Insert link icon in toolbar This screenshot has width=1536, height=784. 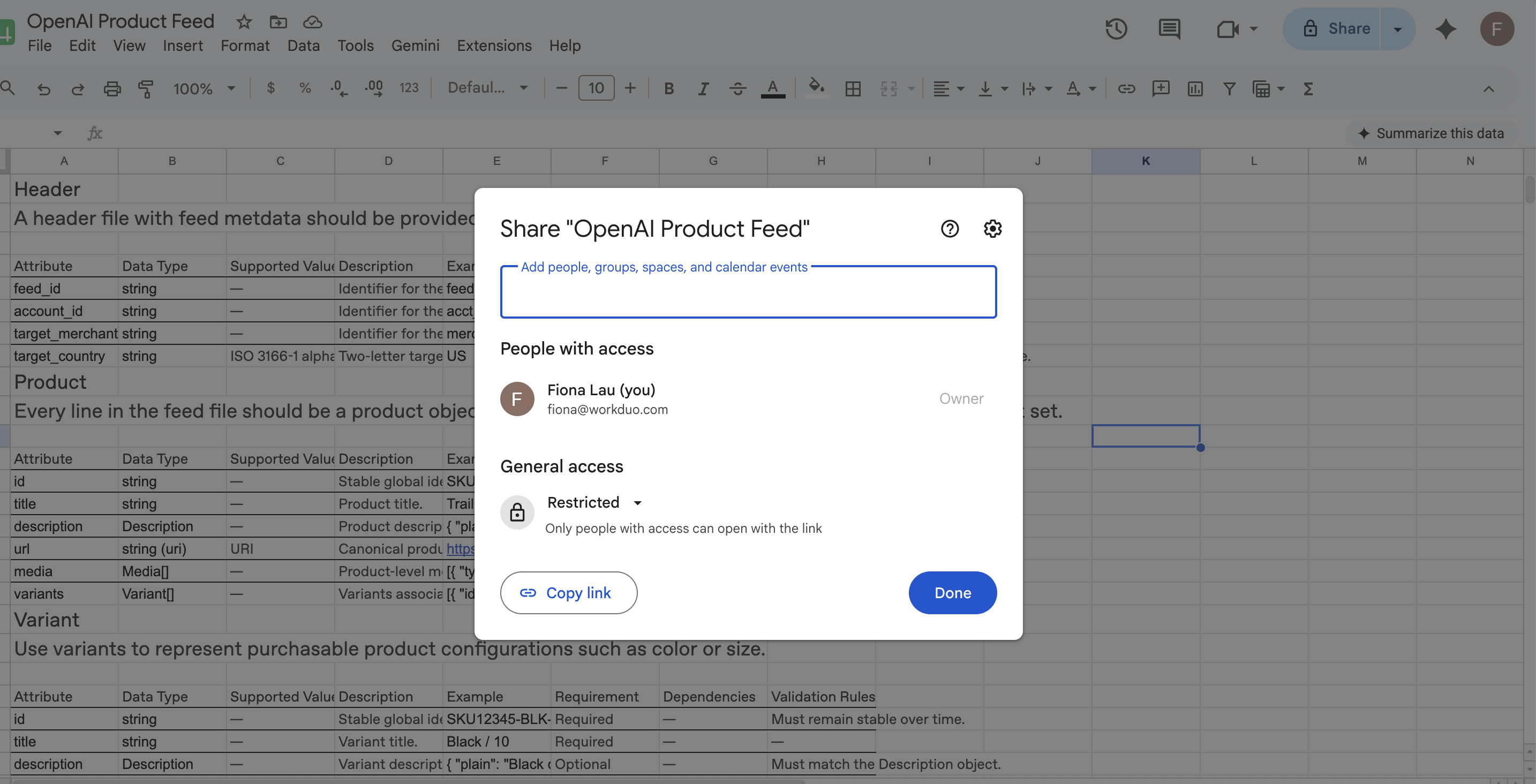coord(1126,89)
